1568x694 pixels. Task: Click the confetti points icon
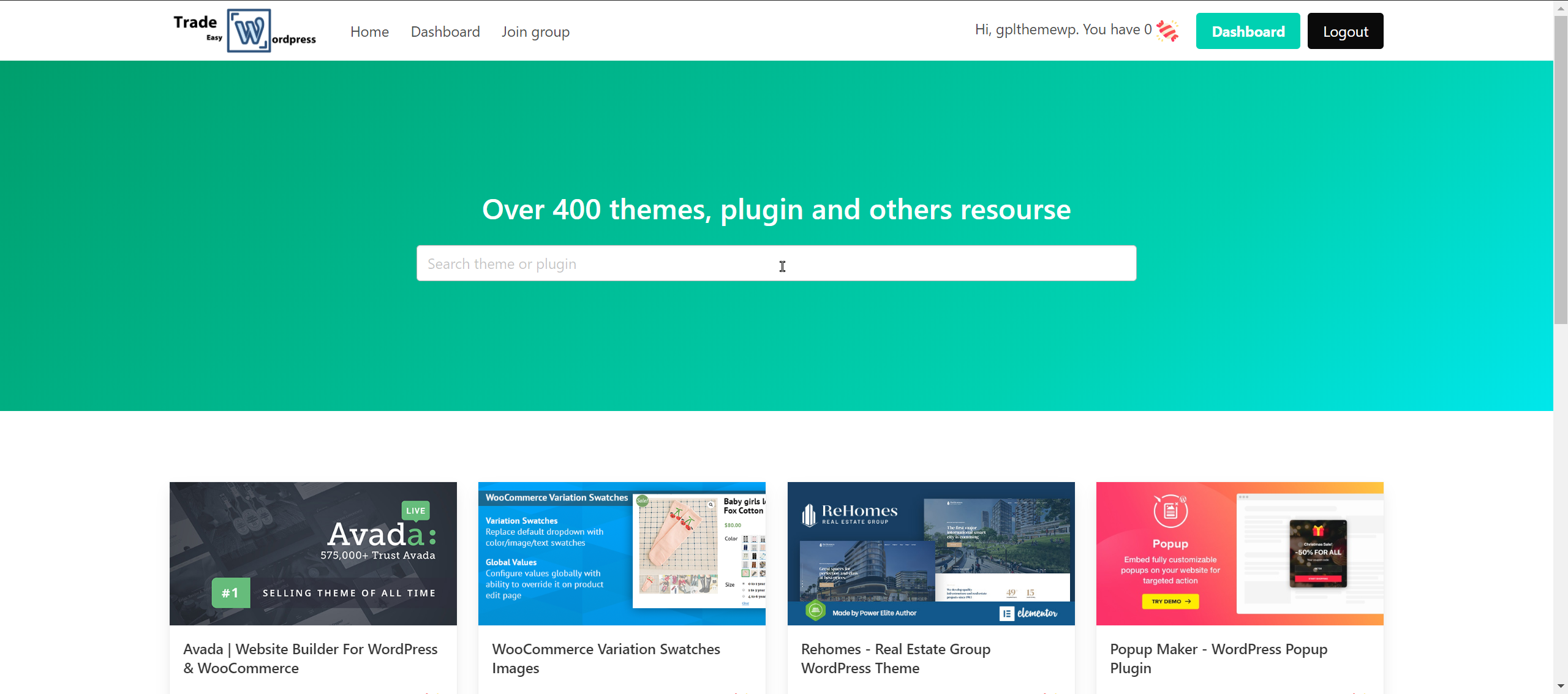(1167, 31)
